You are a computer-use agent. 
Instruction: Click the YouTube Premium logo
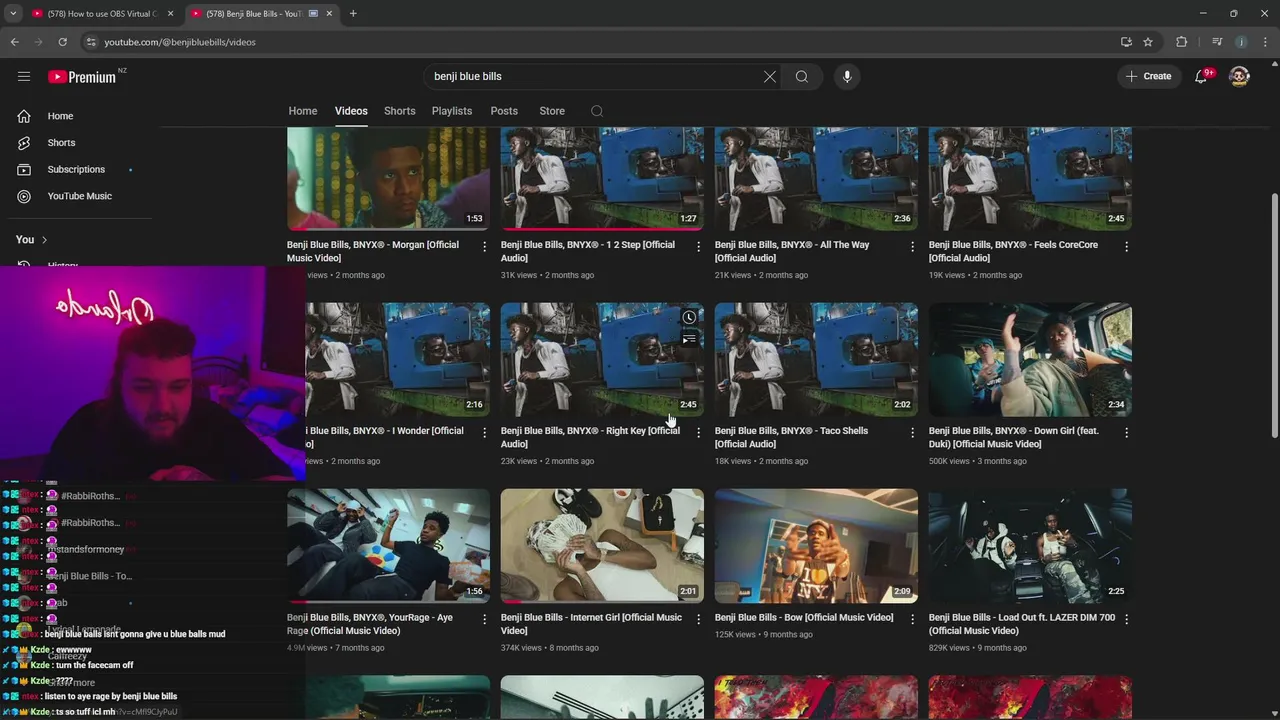(x=84, y=77)
